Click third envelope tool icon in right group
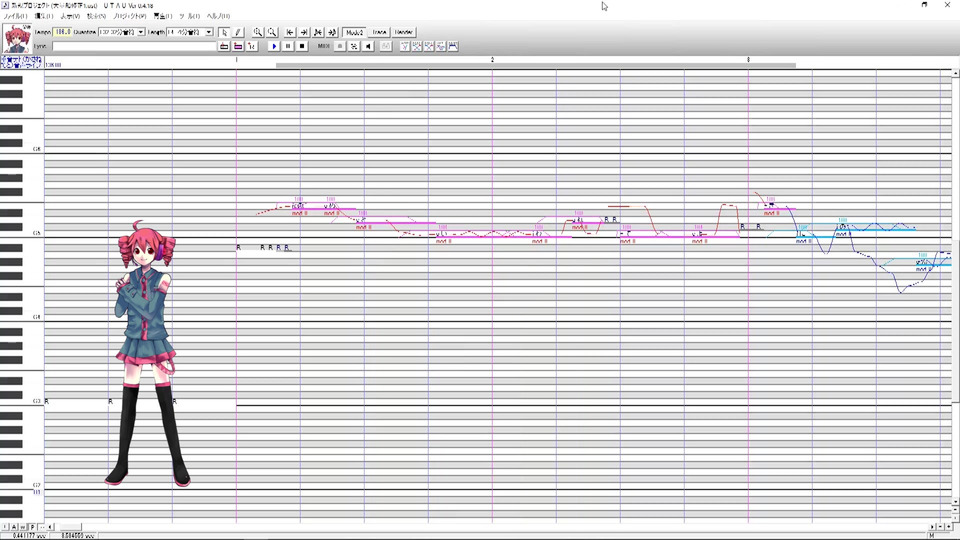 coord(429,46)
